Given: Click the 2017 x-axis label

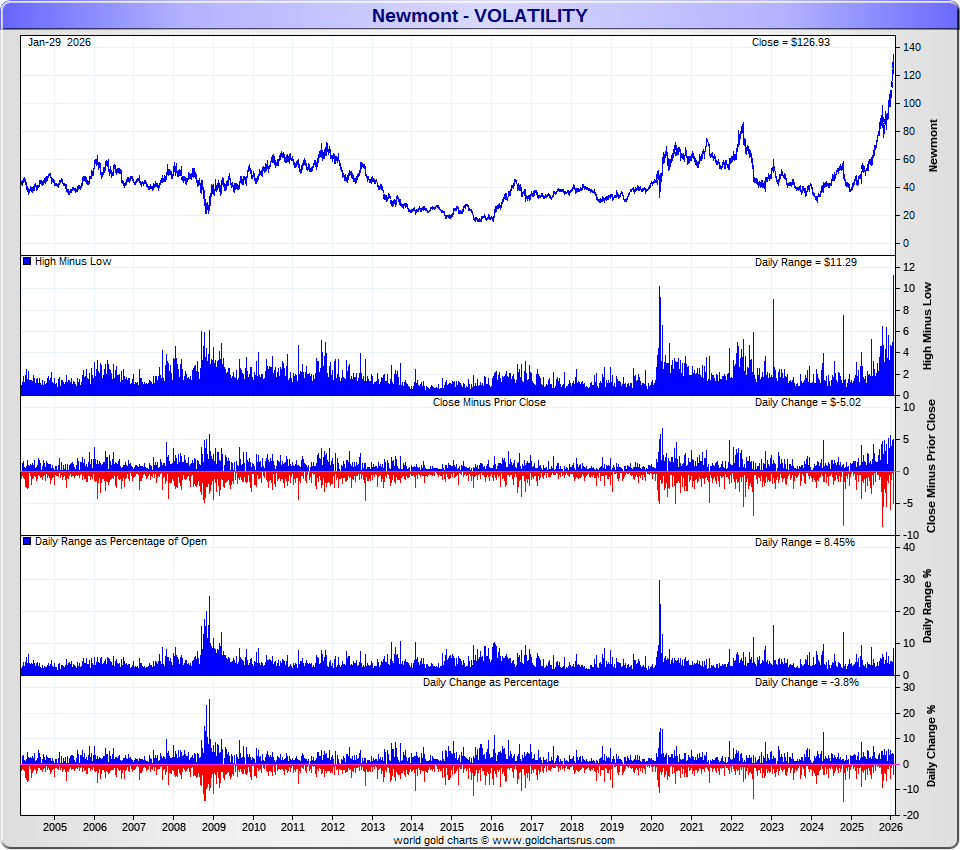Looking at the screenshot, I should click(531, 827).
